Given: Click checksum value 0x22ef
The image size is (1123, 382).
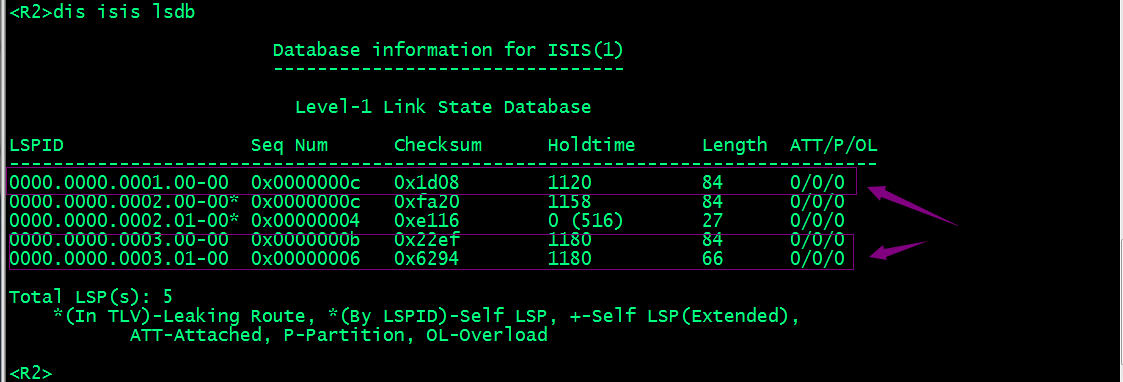Looking at the screenshot, I should (x=427, y=239).
